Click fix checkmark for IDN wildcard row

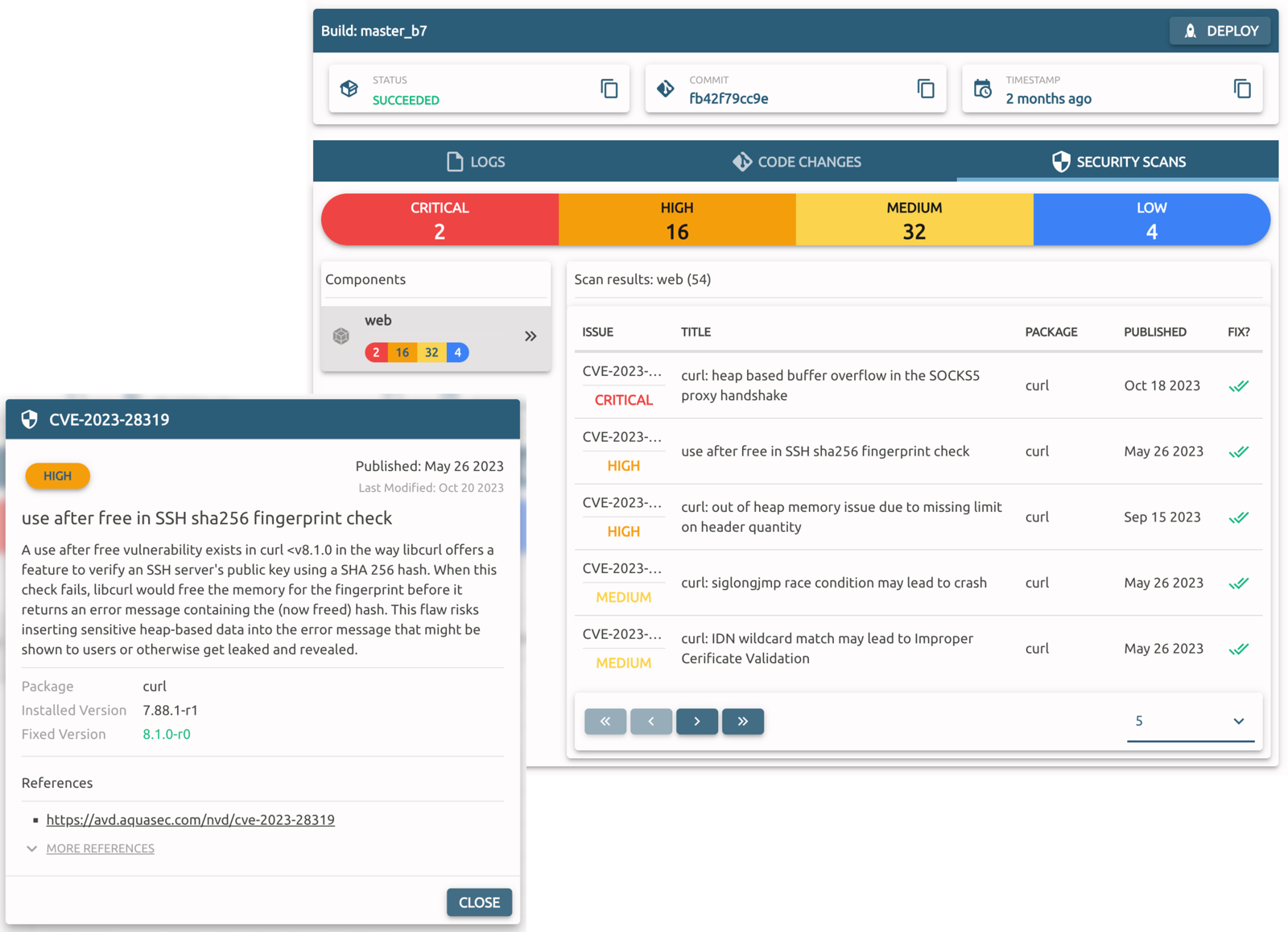pos(1239,649)
